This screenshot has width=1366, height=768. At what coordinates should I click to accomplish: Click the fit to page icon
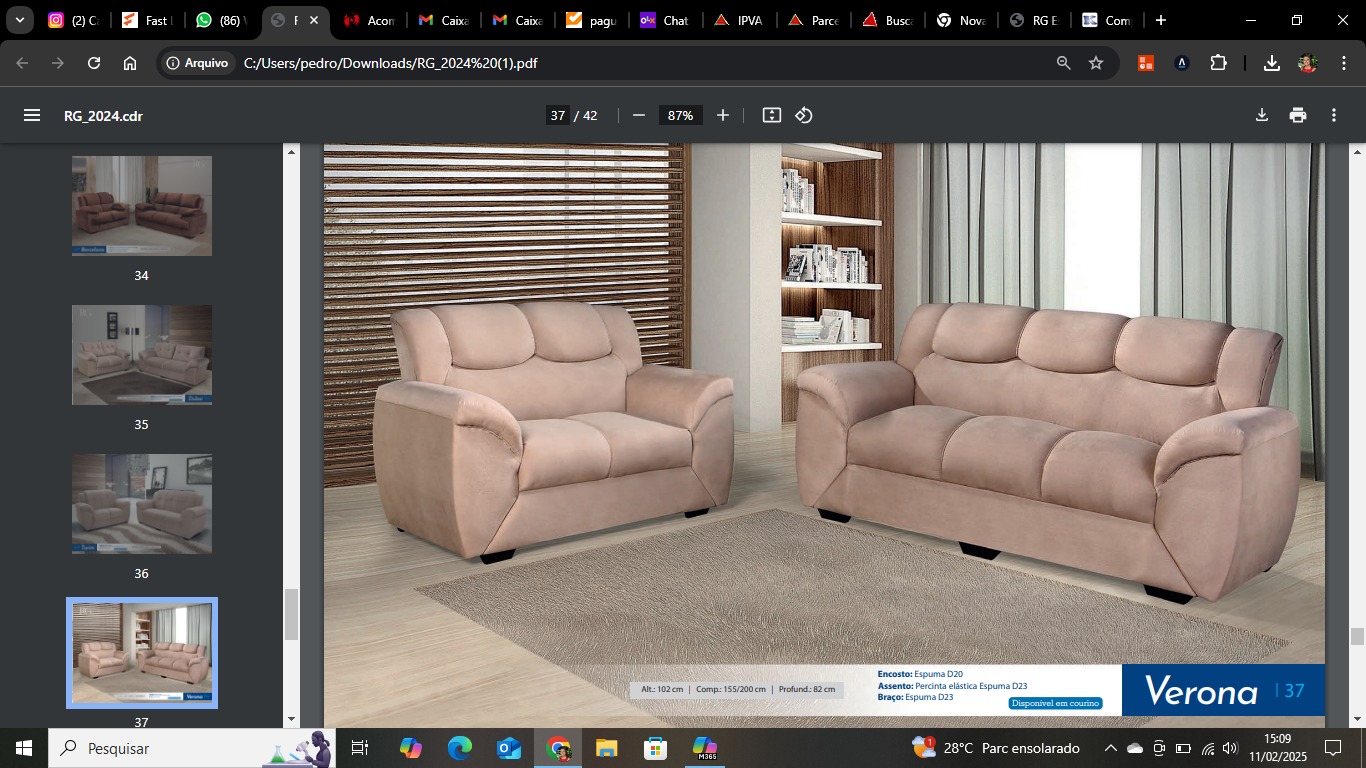(x=771, y=115)
